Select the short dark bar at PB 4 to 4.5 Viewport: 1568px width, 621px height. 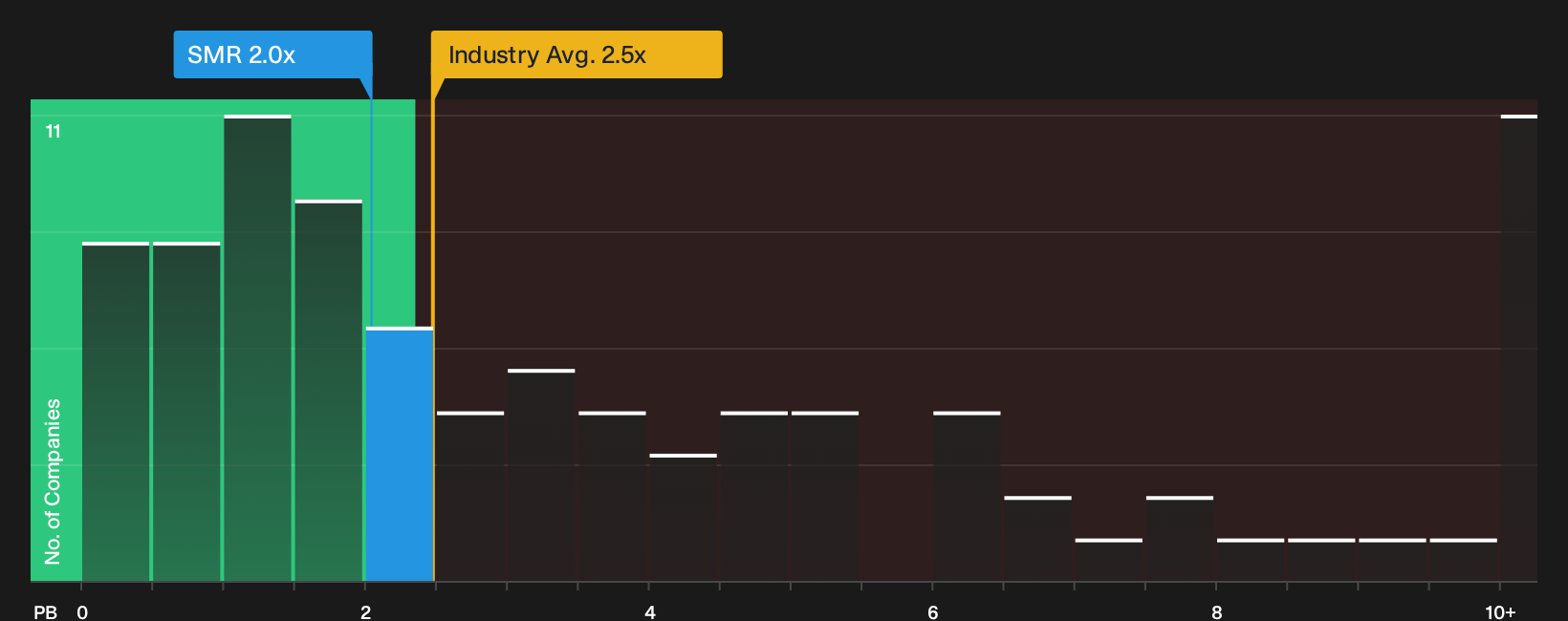684,518
